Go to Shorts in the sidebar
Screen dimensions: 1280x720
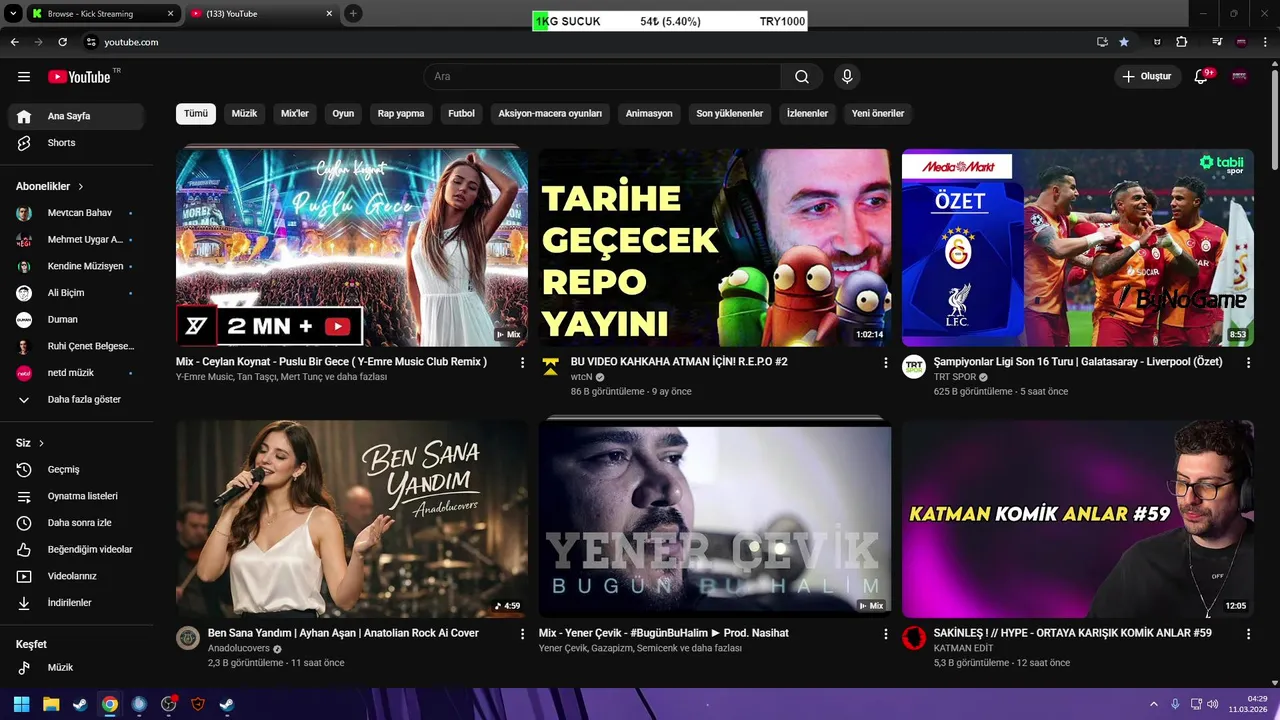(x=76, y=143)
